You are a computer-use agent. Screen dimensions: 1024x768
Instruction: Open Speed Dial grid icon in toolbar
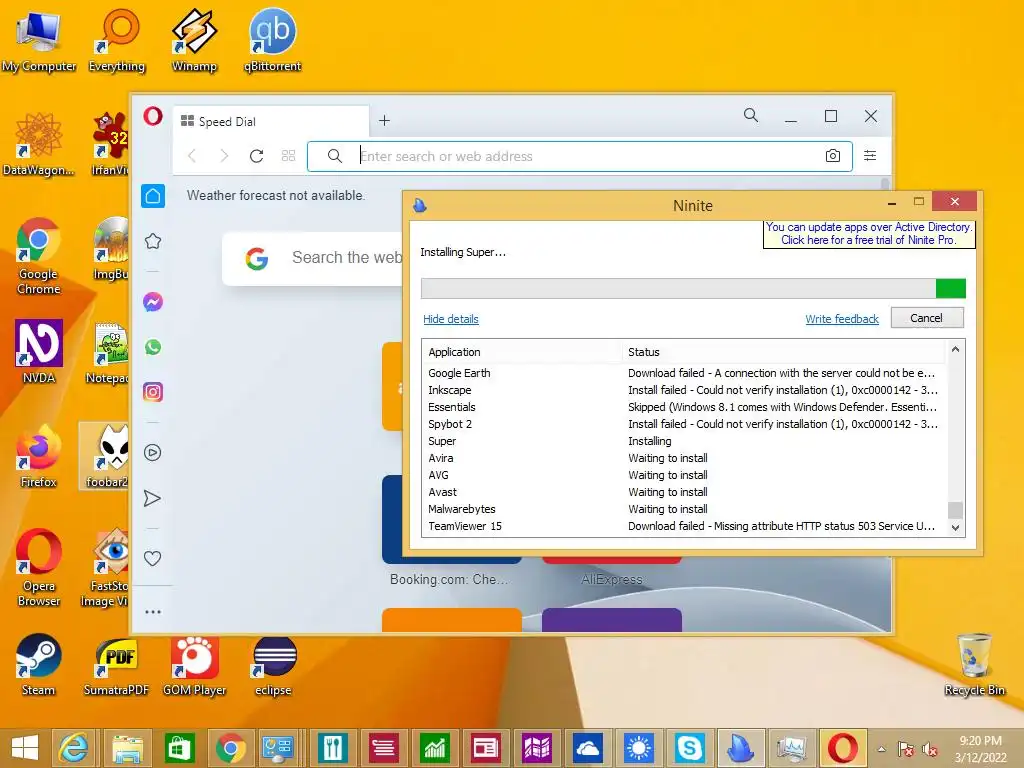289,156
